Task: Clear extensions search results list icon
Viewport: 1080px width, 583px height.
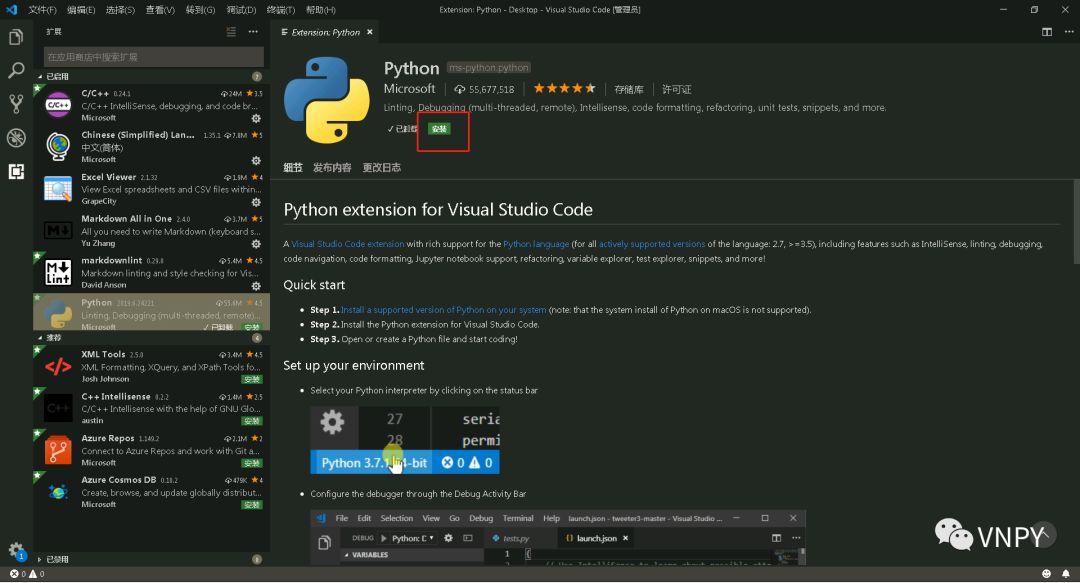Action: [x=231, y=32]
